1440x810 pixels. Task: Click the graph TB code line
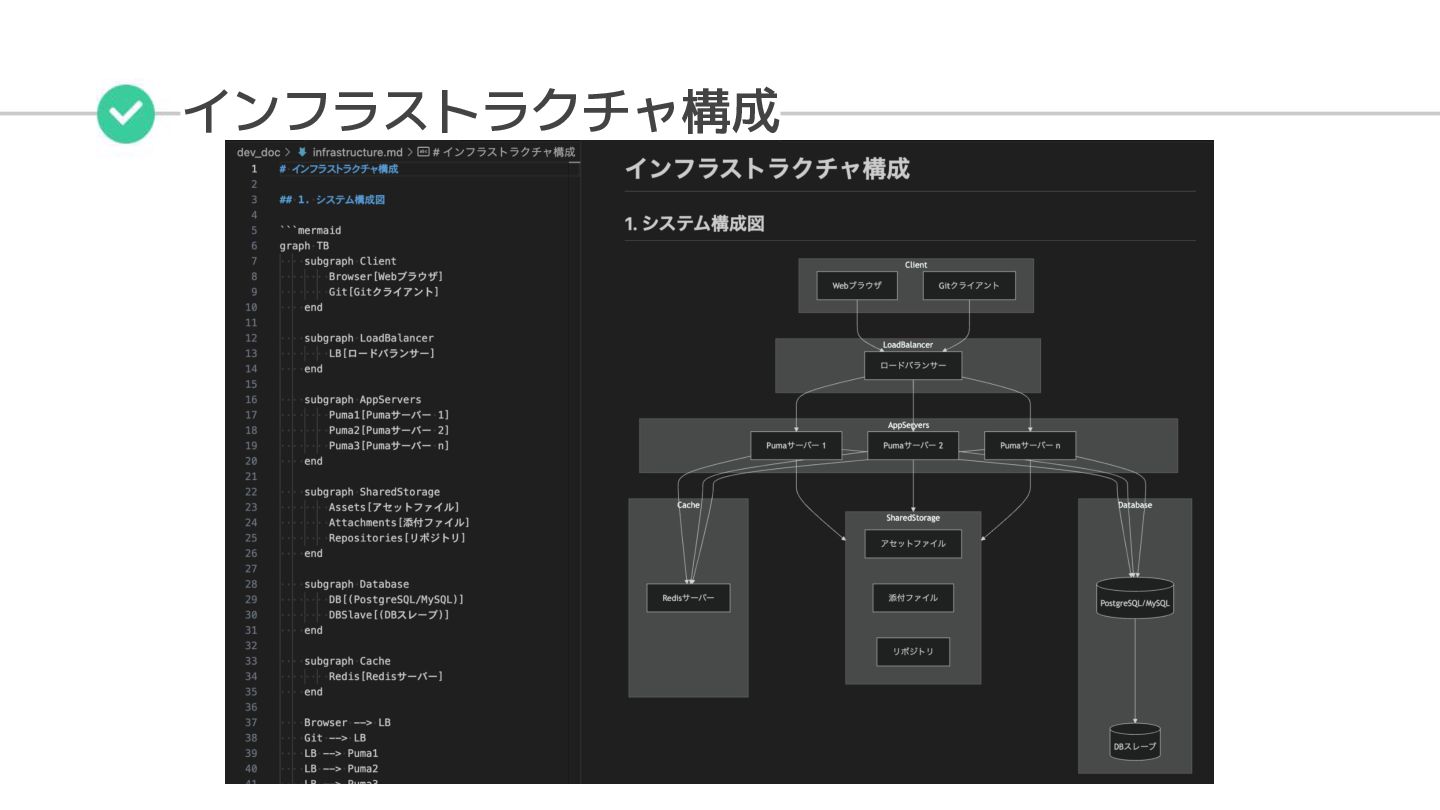[x=305, y=246]
